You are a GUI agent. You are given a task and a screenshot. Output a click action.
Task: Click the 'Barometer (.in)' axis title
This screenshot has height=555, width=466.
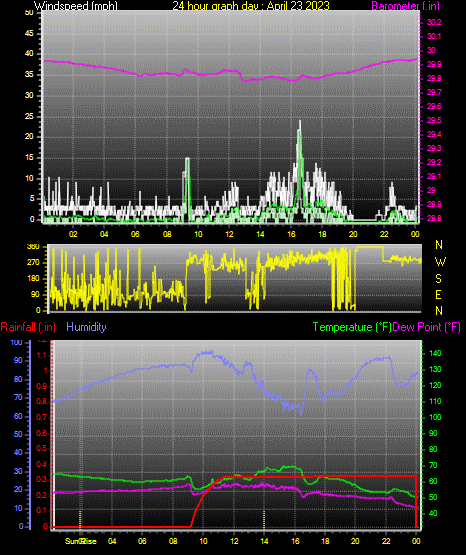(405, 5)
